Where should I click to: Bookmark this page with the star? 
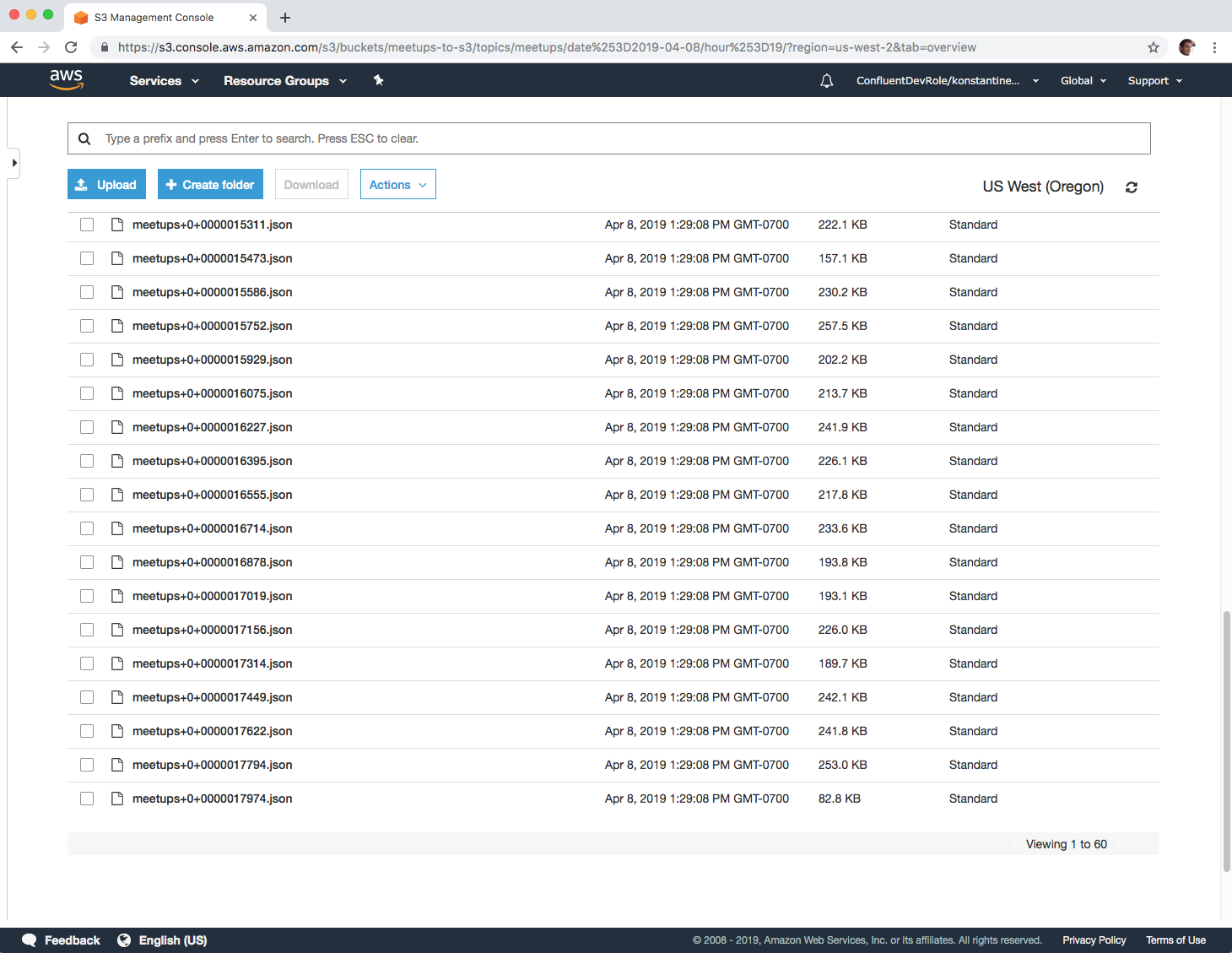pyautogui.click(x=1154, y=47)
